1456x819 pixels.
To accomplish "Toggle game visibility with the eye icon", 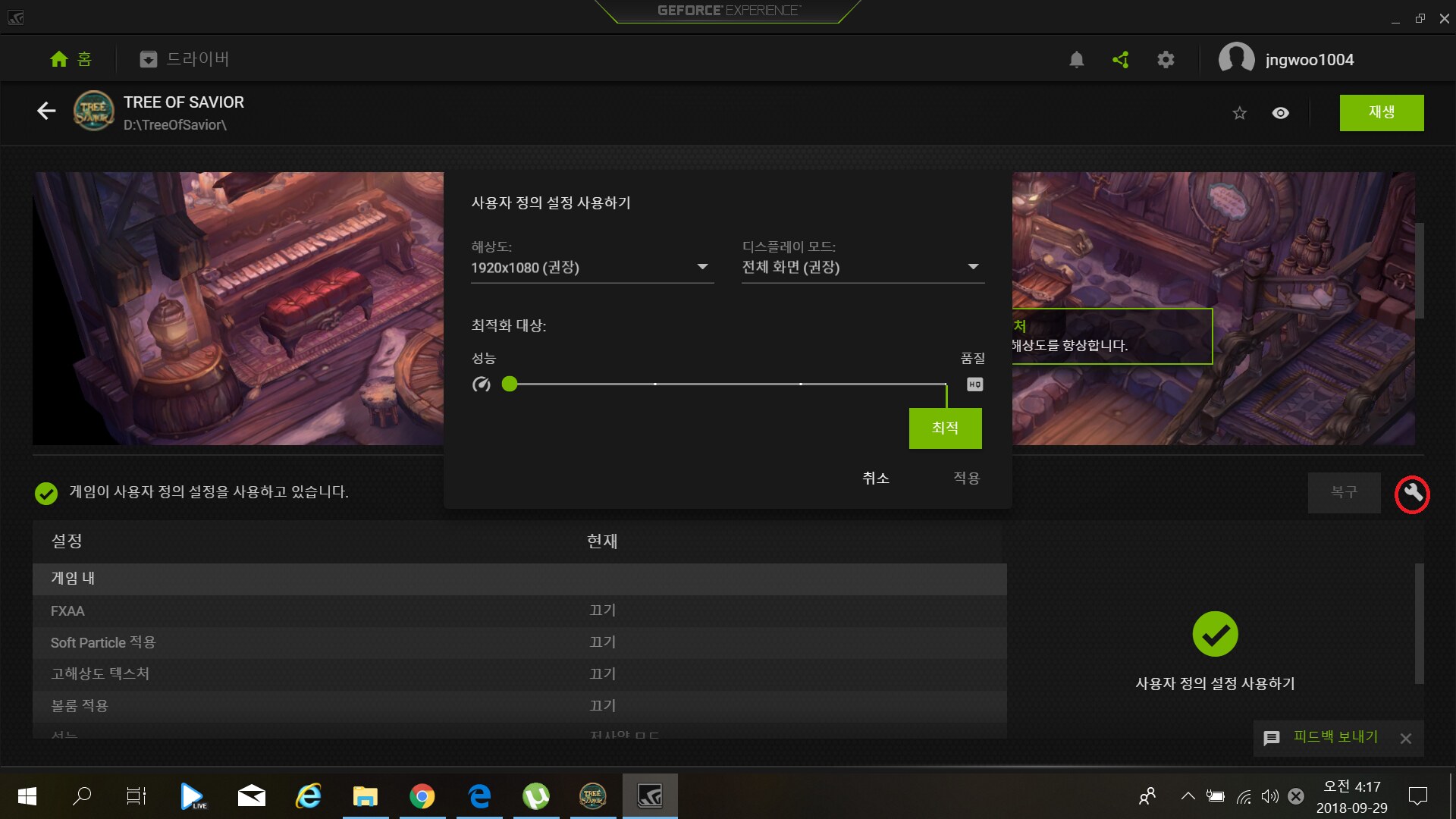I will click(1280, 113).
